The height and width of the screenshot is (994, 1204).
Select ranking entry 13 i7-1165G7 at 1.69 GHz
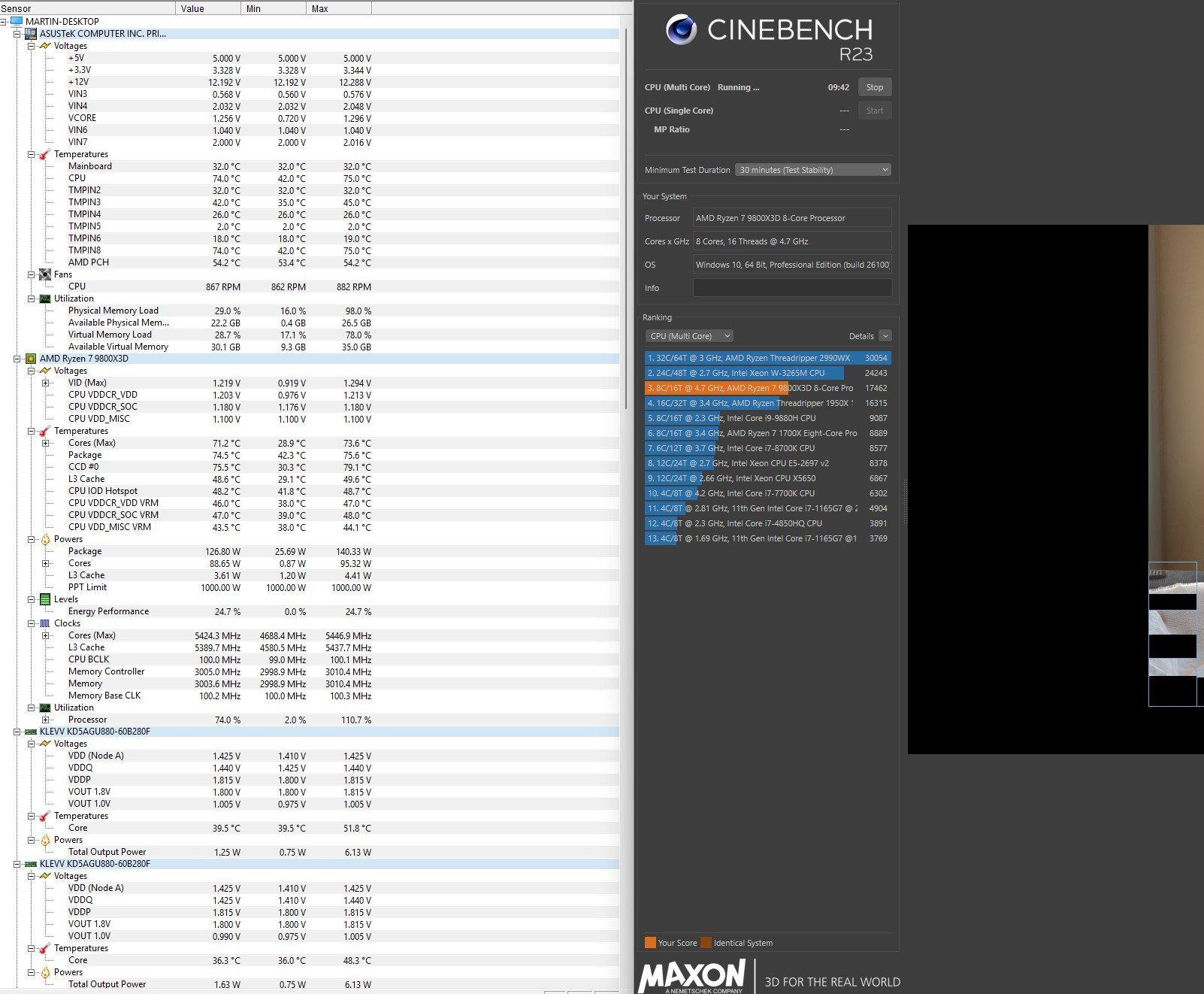click(x=767, y=538)
